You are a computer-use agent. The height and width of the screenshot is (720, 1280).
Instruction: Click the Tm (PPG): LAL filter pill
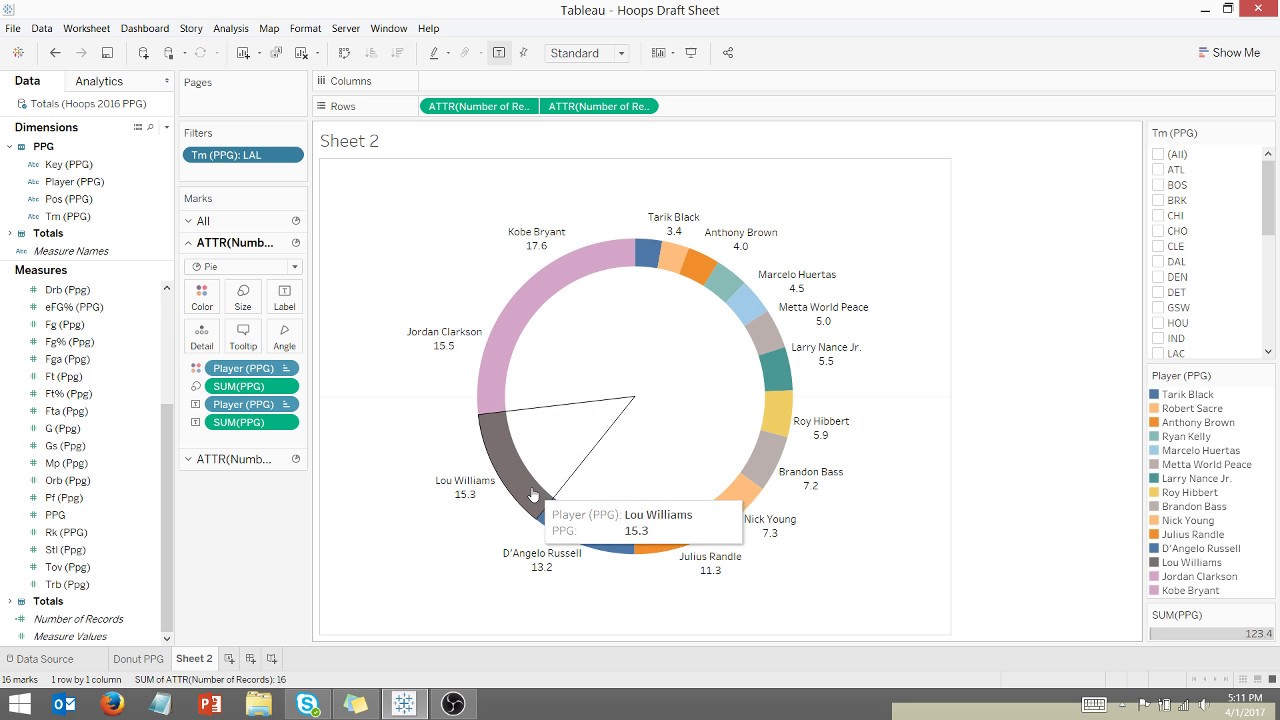tap(243, 155)
